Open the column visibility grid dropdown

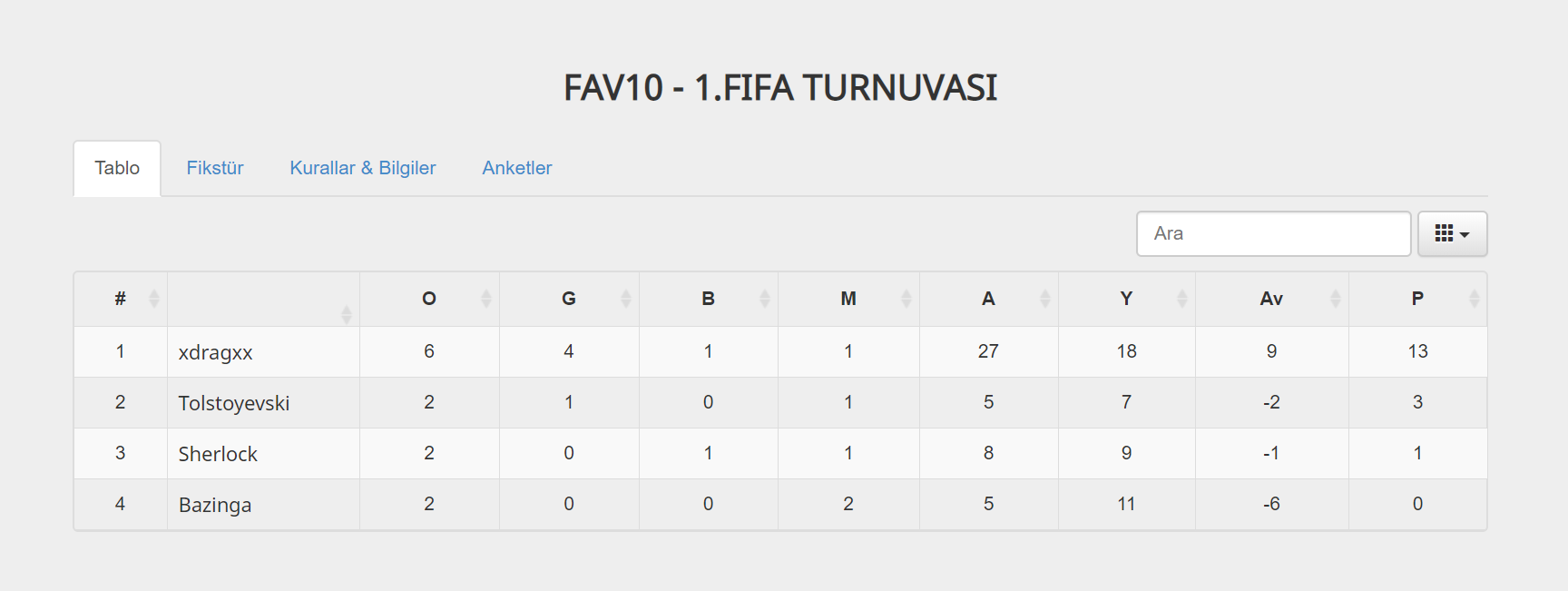click(1452, 234)
